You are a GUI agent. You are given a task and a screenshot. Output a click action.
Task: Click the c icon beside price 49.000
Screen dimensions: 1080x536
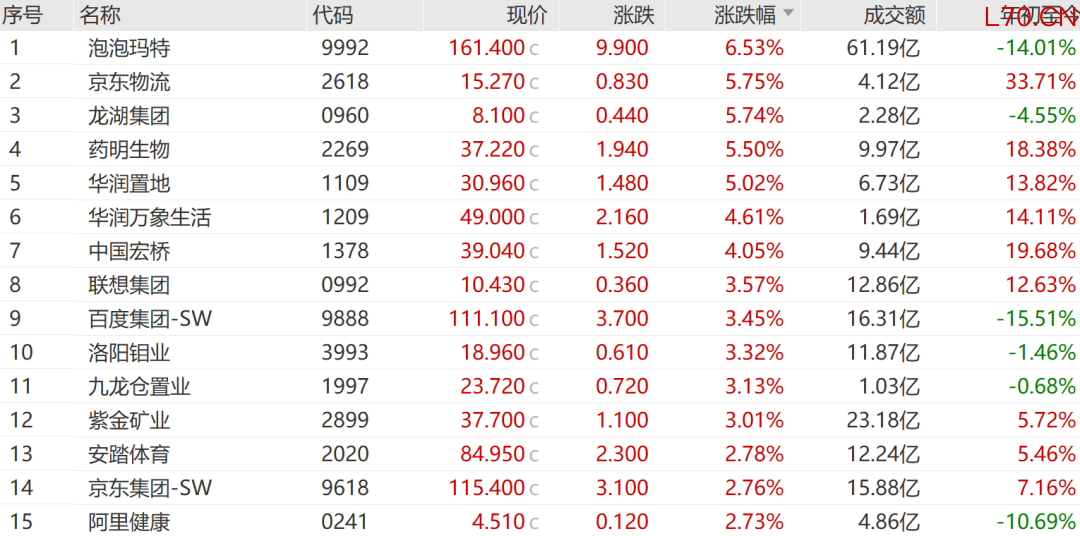point(534,218)
